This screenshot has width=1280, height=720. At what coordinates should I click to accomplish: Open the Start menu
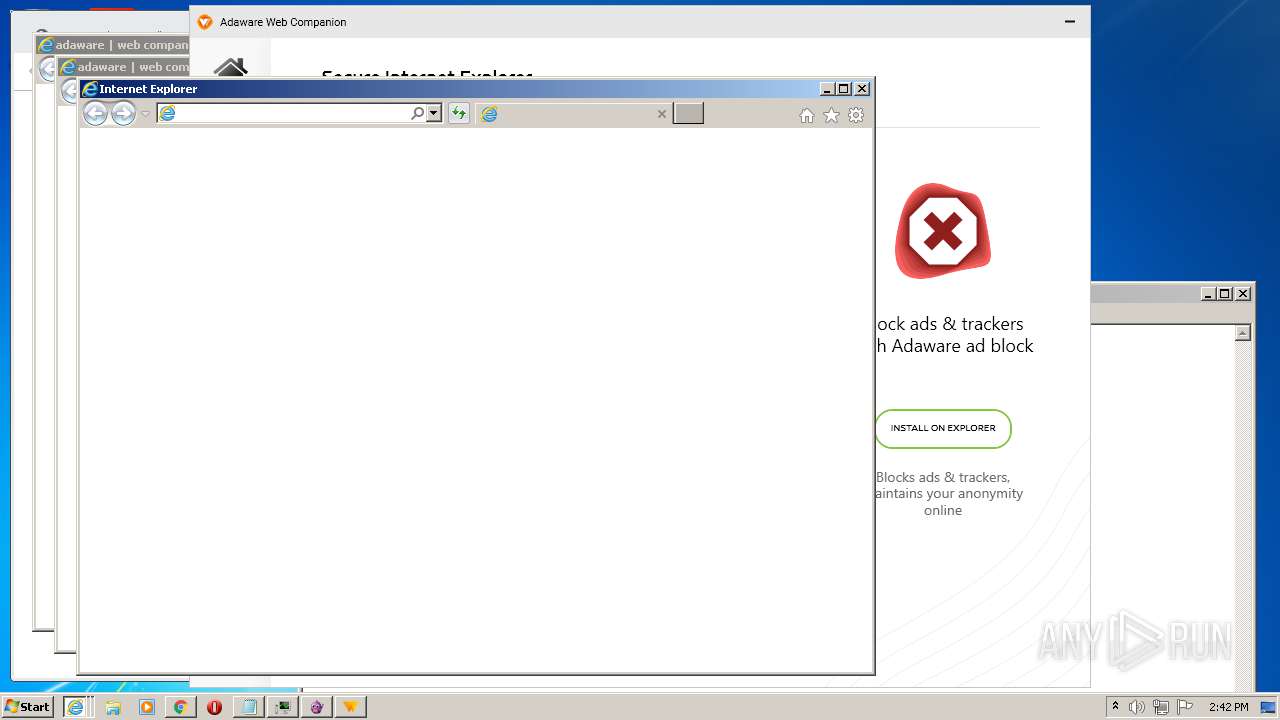tap(27, 707)
